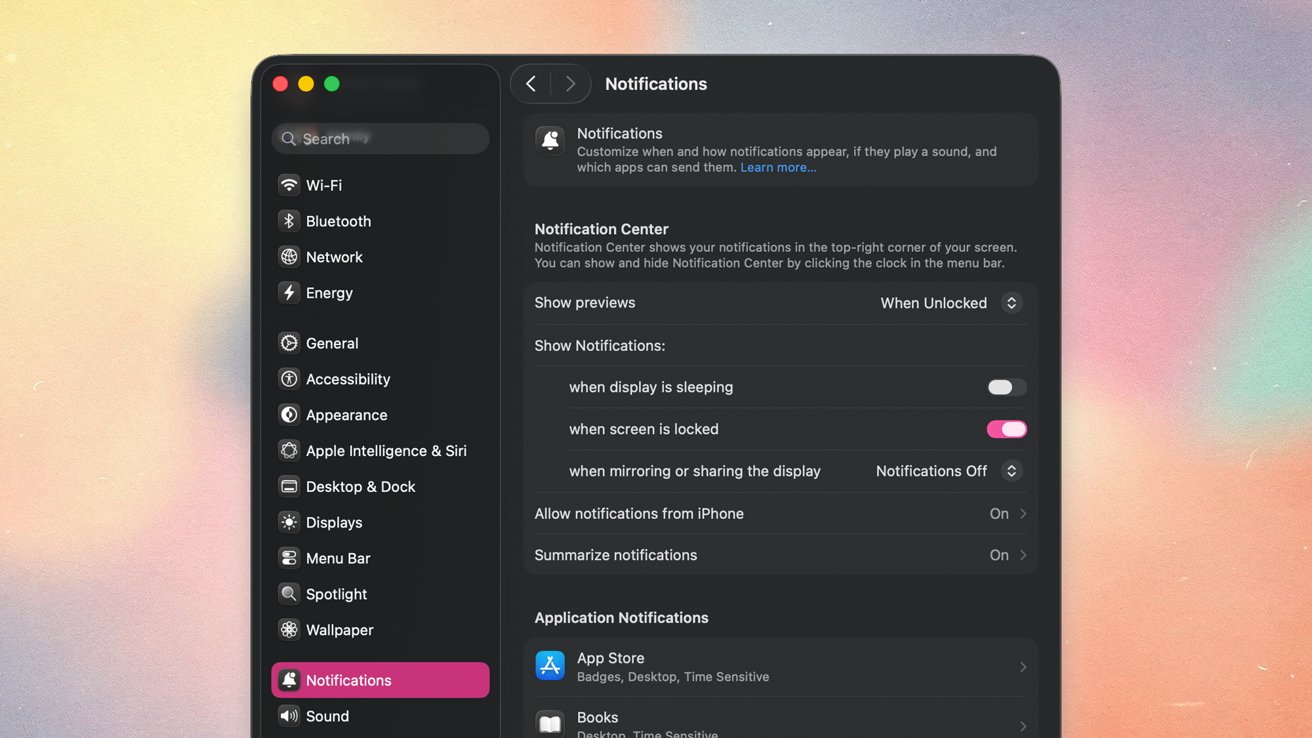1312x738 pixels.
Task: Click the back navigation arrow
Action: point(531,83)
